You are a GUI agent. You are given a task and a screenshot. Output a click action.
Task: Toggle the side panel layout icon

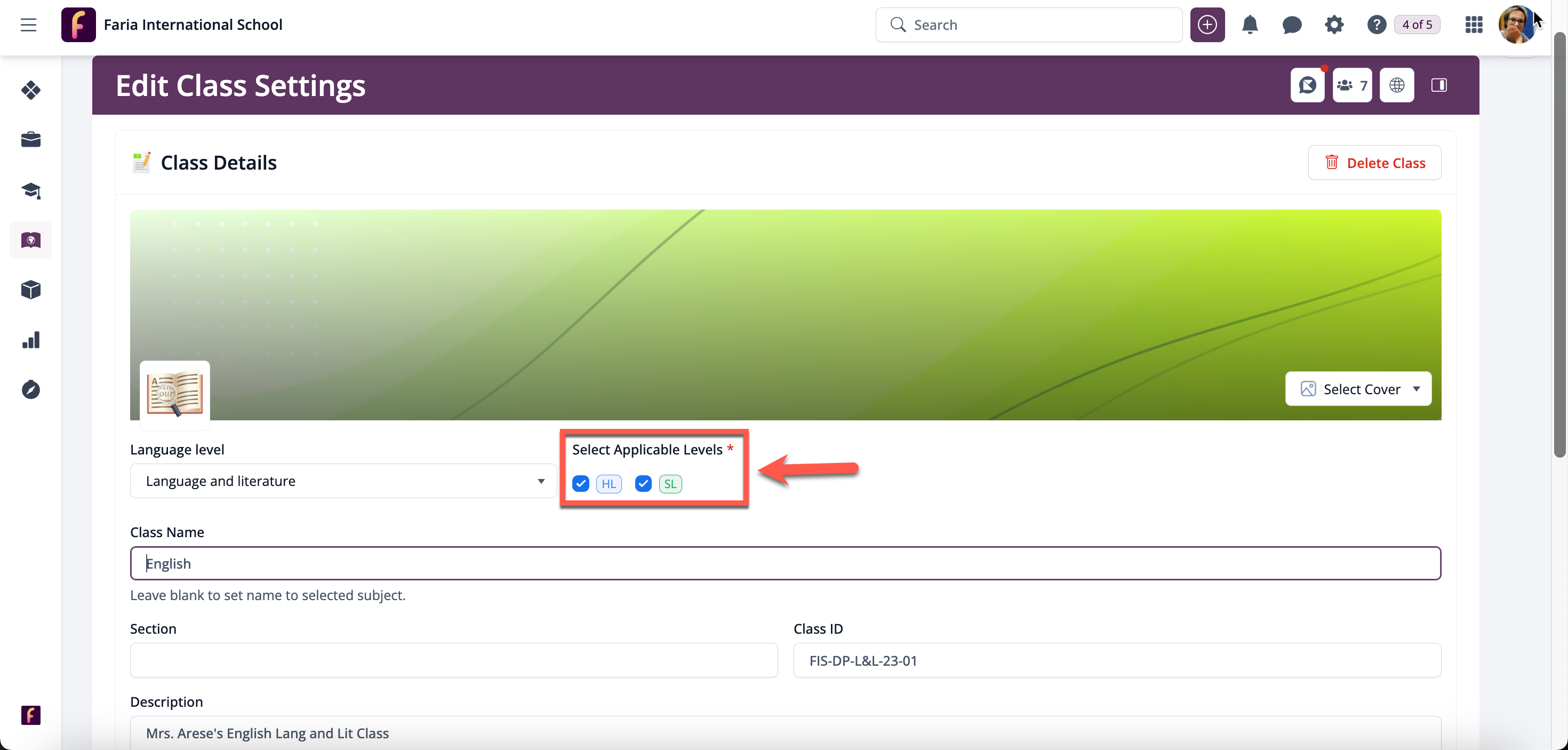point(1439,85)
